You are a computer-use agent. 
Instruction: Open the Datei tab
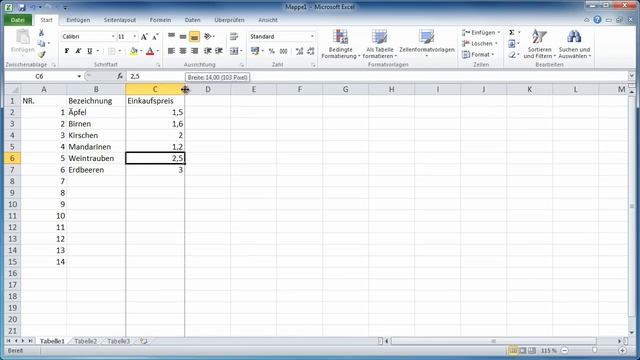click(x=18, y=20)
